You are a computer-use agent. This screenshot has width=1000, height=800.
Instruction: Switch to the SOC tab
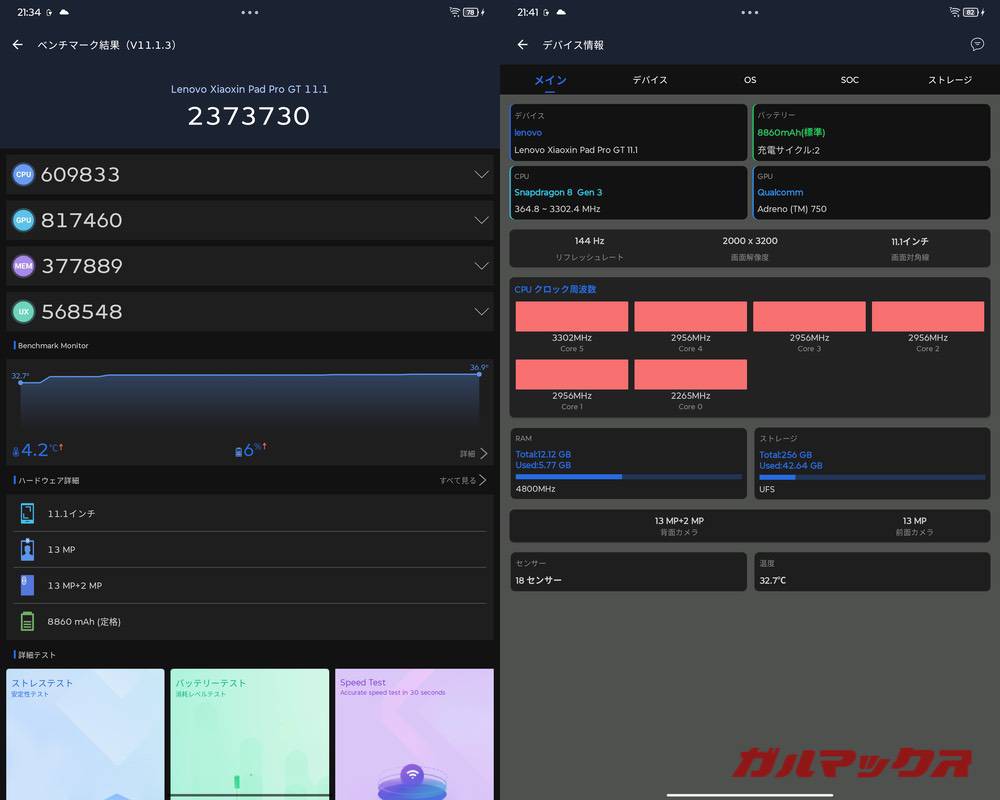pos(849,80)
